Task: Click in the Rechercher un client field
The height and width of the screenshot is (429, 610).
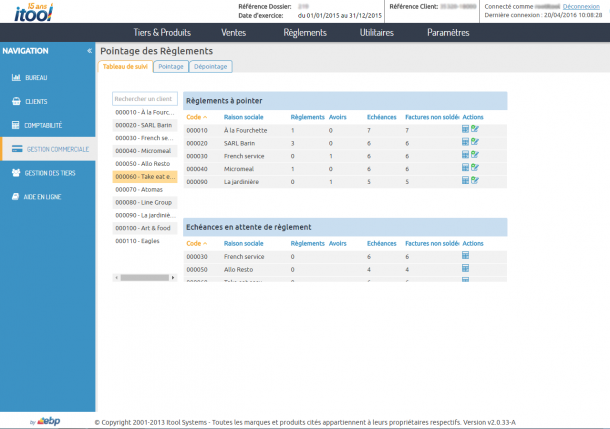Action: (144, 99)
